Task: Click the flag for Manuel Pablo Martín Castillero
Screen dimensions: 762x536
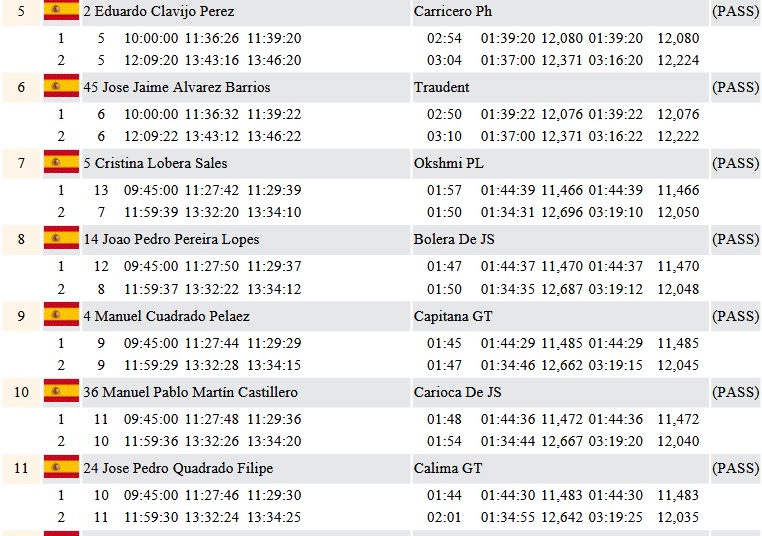Action: pos(61,392)
